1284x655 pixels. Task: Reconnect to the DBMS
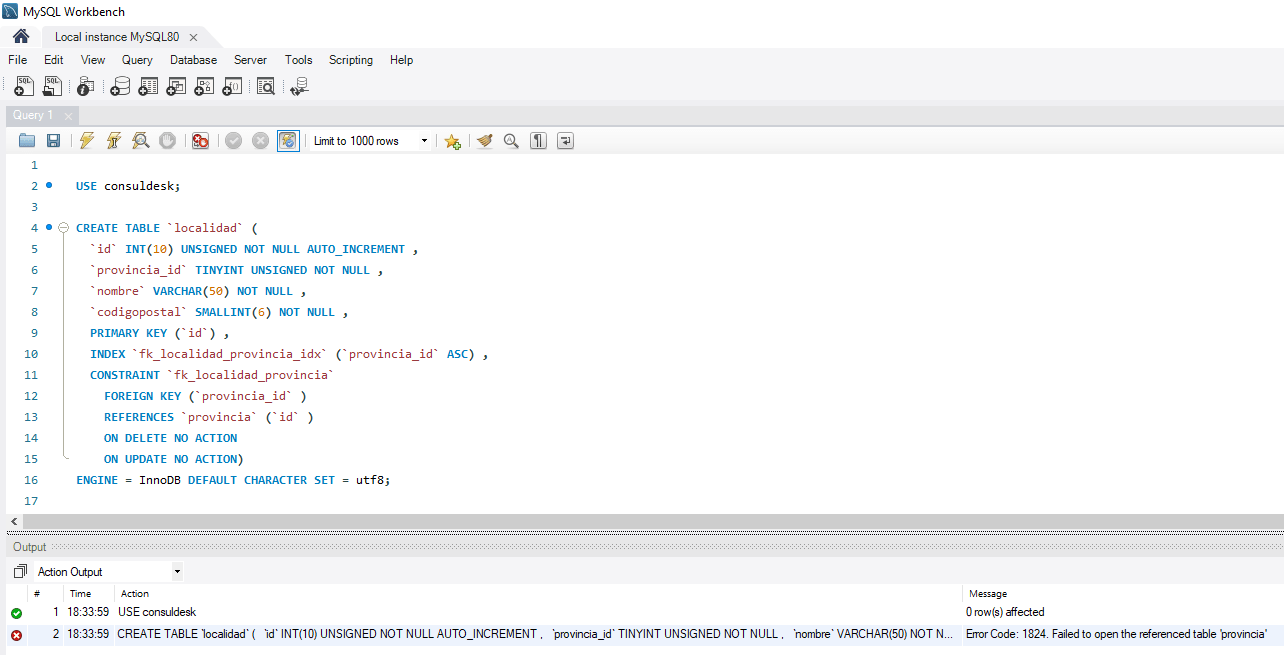click(x=299, y=86)
